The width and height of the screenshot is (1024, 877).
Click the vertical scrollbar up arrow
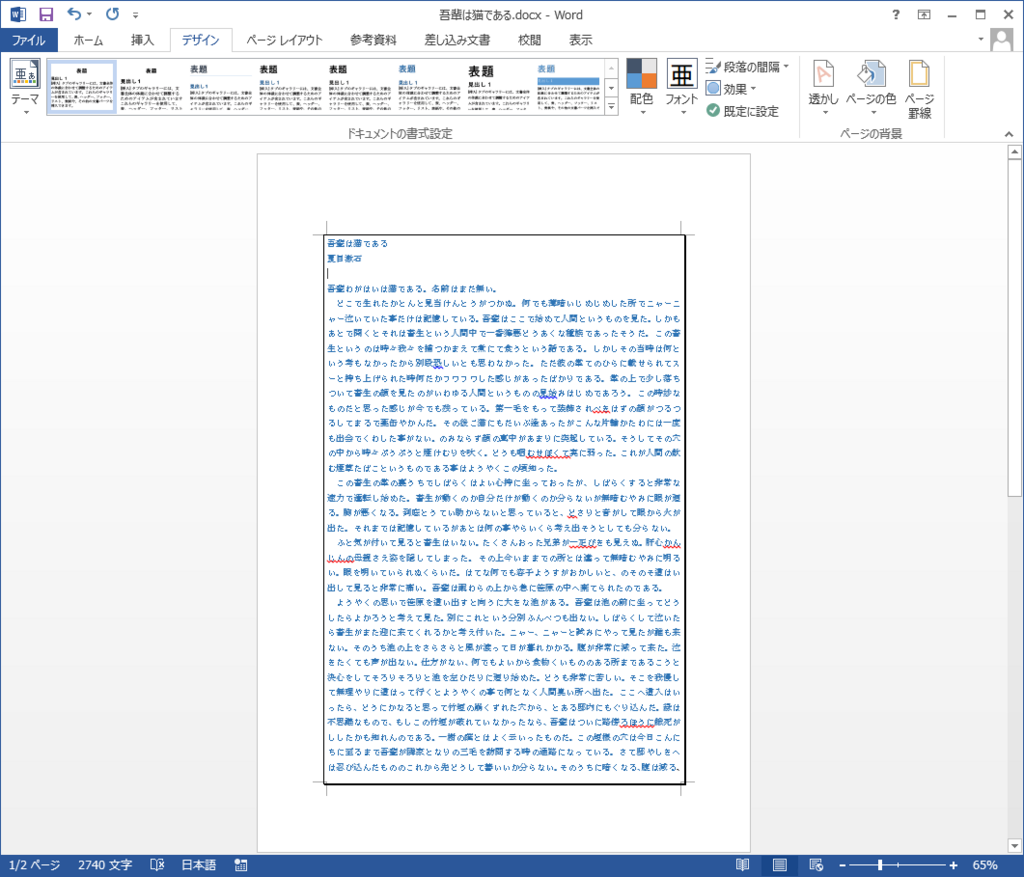coord(1014,152)
